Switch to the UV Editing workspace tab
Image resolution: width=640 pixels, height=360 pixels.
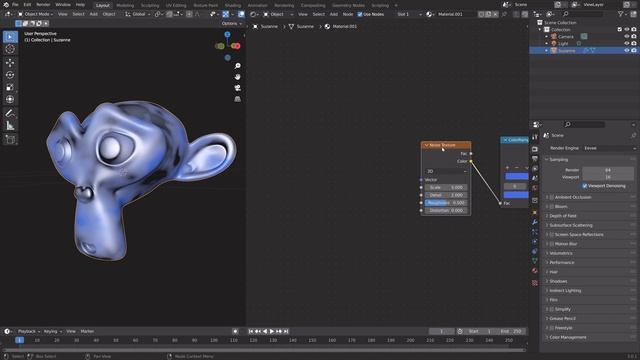tap(176, 5)
